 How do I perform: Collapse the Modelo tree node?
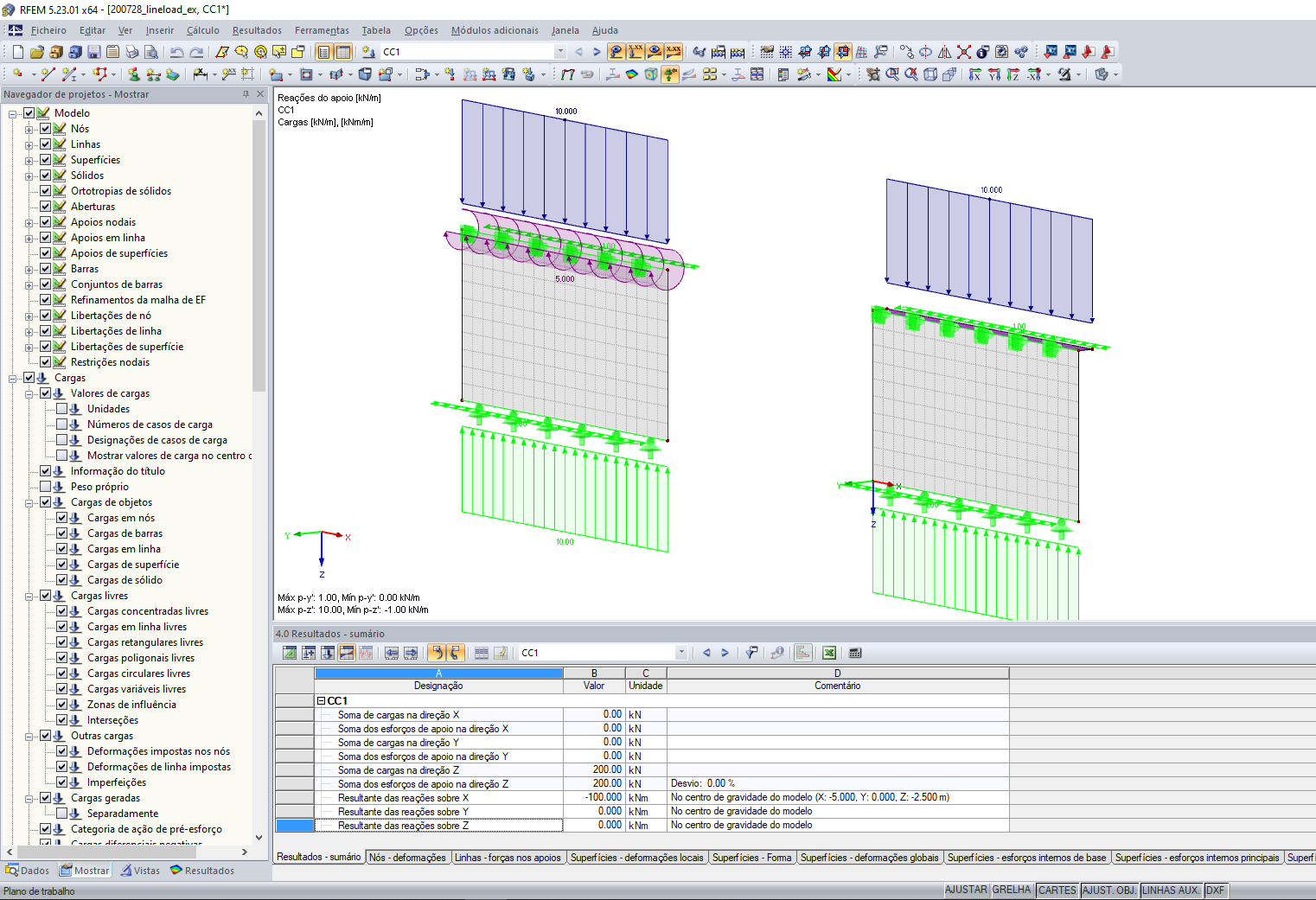[x=13, y=113]
